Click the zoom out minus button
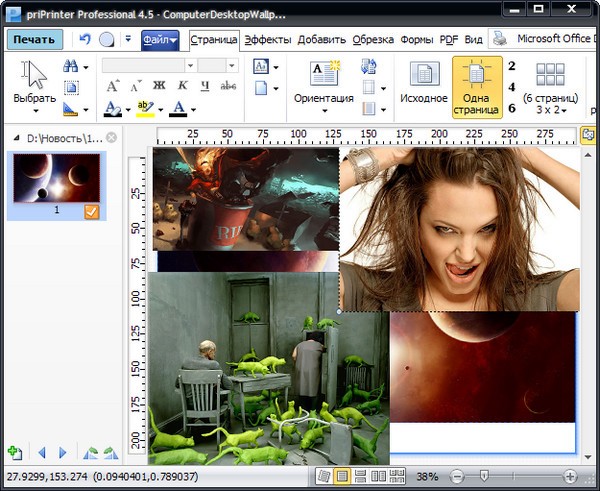600x491 pixels. point(457,477)
